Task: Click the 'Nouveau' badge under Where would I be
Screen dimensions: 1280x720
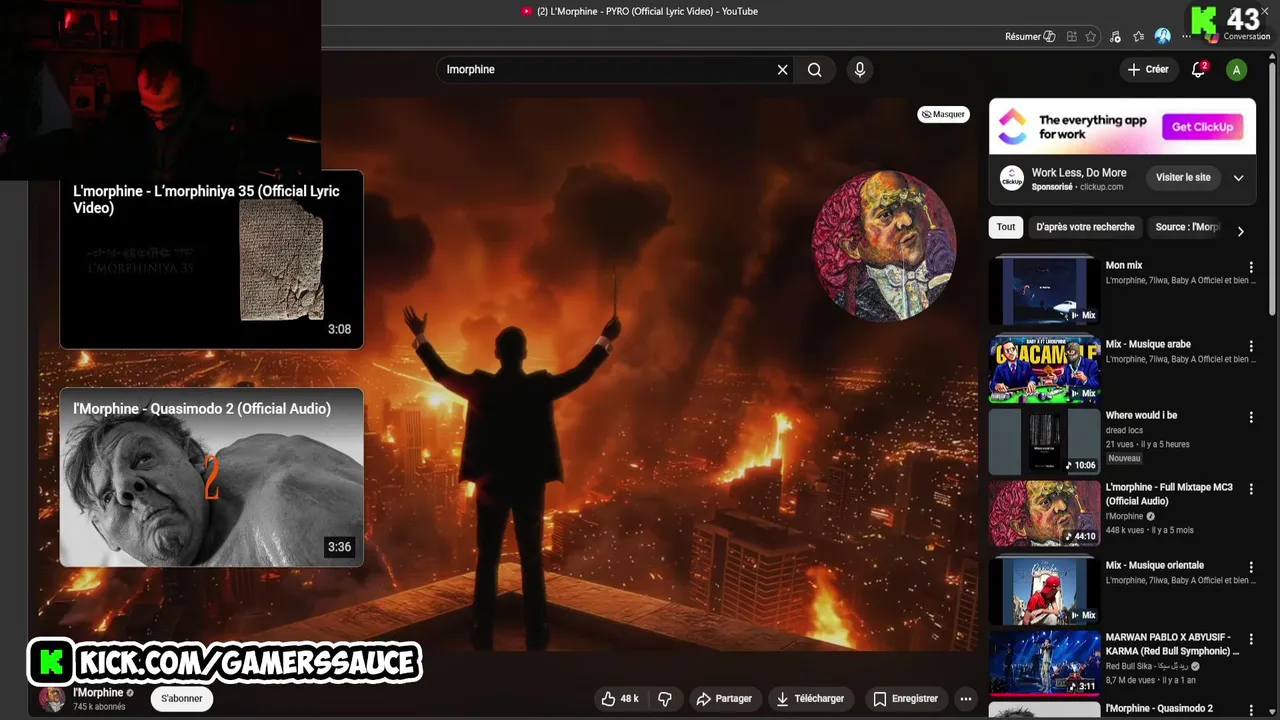Action: pyautogui.click(x=1124, y=458)
